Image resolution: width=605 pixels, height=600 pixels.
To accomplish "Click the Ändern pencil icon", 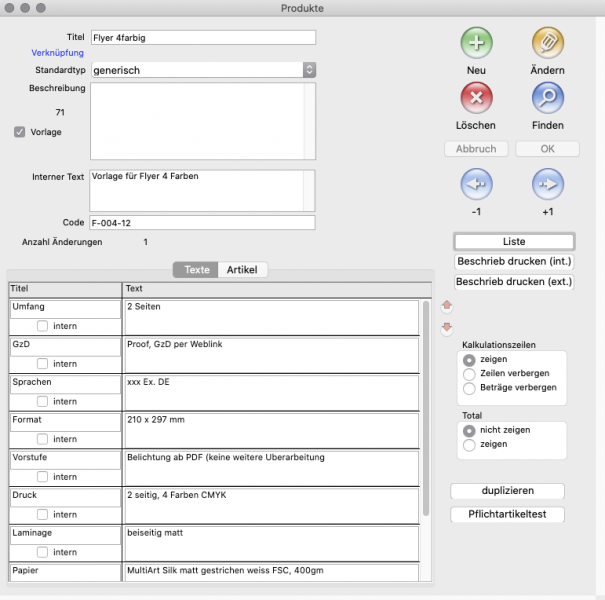I will tap(547, 44).
